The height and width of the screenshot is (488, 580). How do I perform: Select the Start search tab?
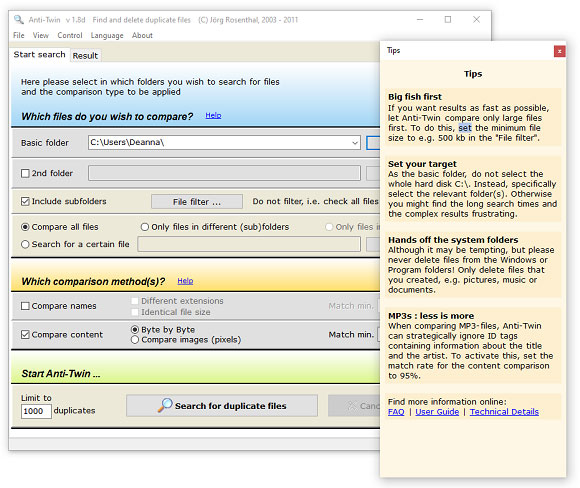pyautogui.click(x=39, y=55)
